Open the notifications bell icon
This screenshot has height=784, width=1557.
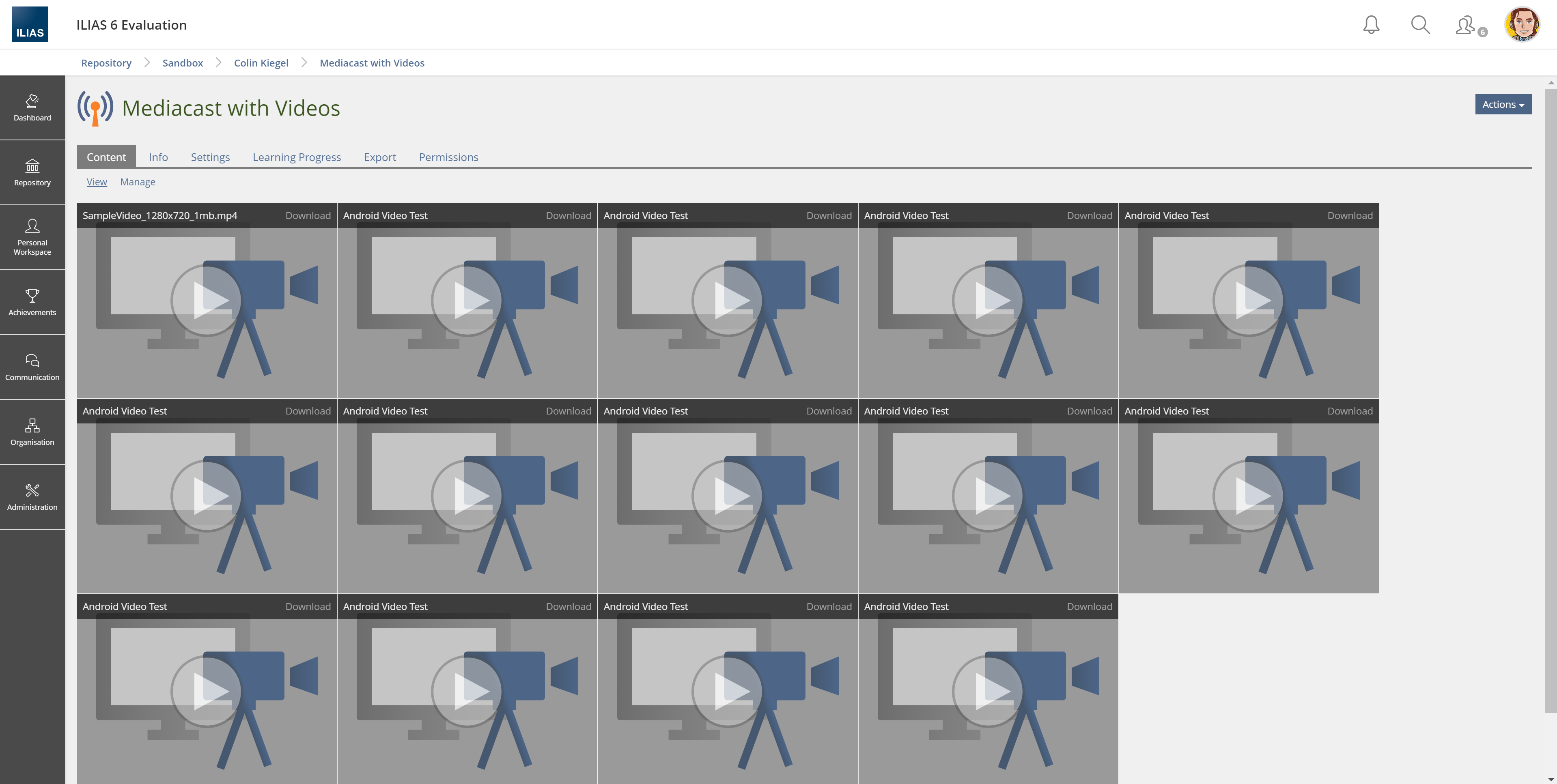click(x=1371, y=25)
